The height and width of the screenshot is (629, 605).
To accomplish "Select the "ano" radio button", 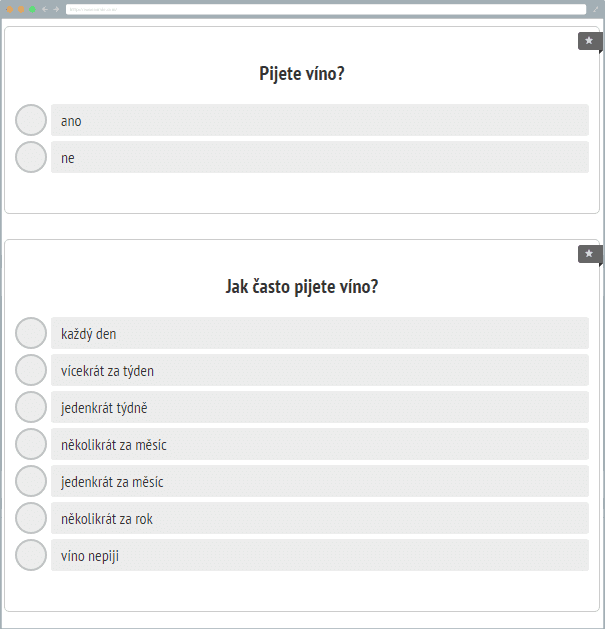I will pos(31,120).
